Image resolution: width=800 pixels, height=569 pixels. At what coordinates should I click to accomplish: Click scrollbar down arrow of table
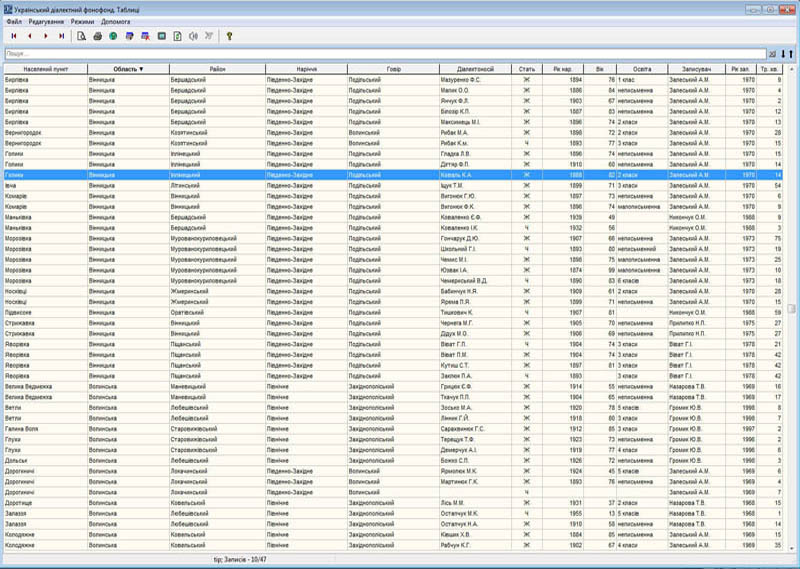(x=791, y=547)
